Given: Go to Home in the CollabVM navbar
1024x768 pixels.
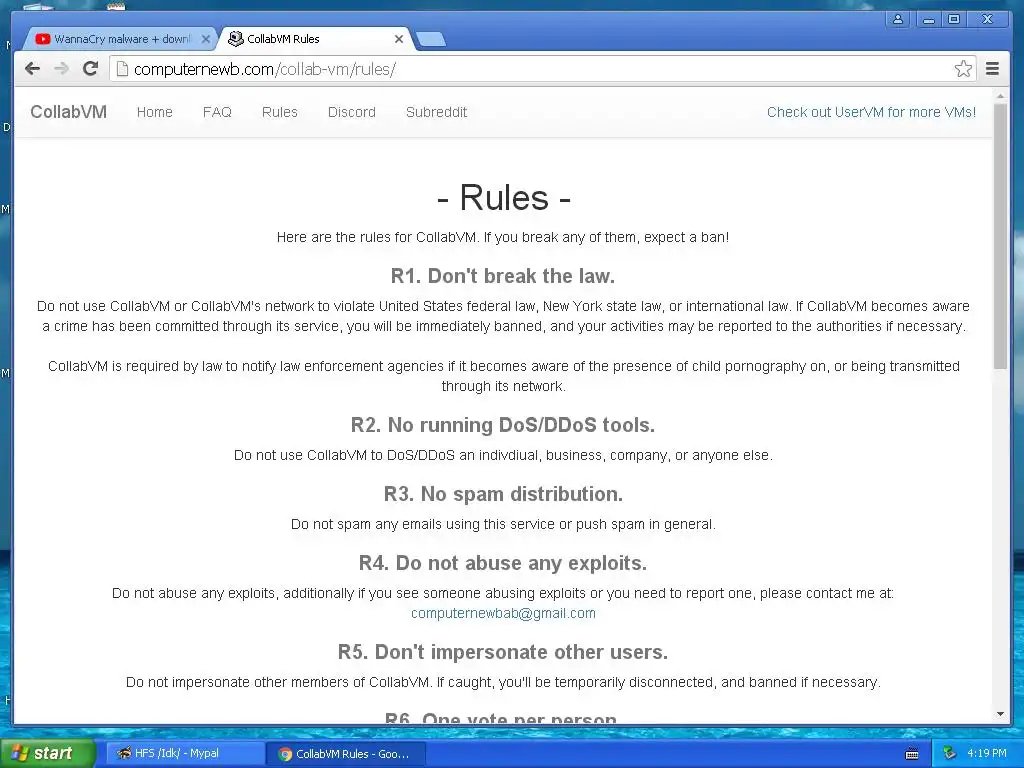Looking at the screenshot, I should pyautogui.click(x=155, y=112).
